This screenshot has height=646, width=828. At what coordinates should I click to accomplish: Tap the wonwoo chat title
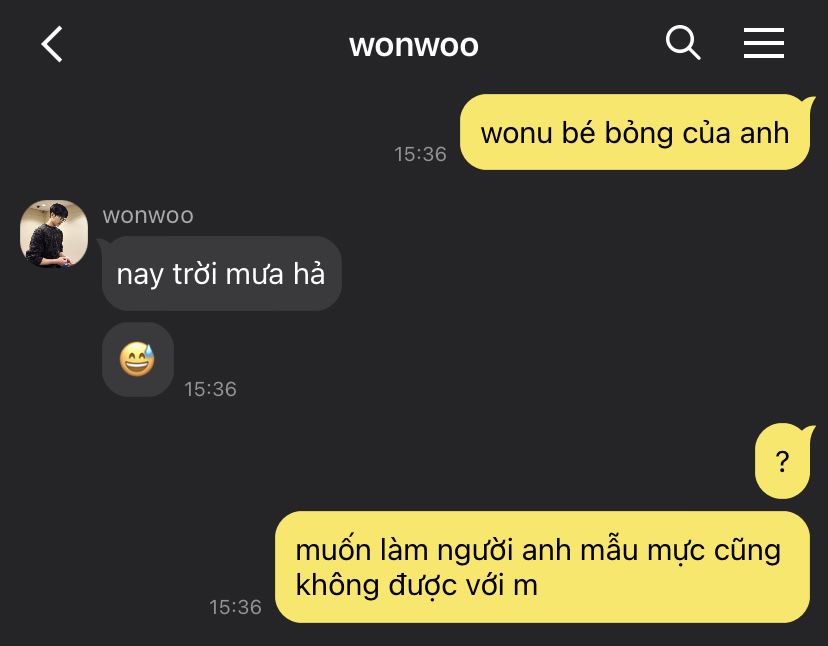point(413,45)
